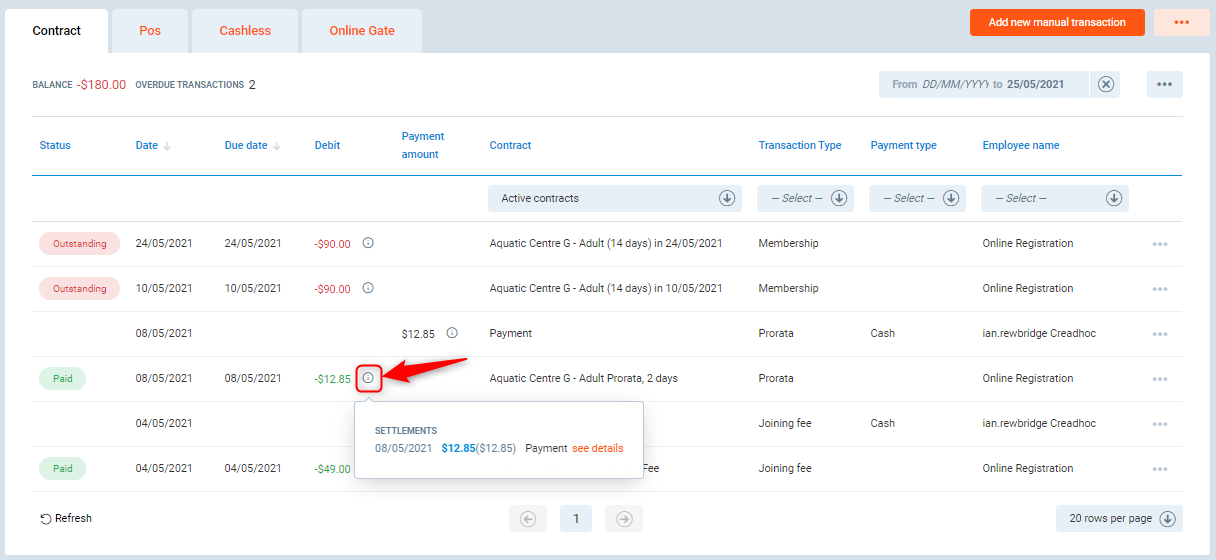The image size is (1216, 560).
Task: Click info icon on 10/05/2021 outstanding debit
Action: pyautogui.click(x=368, y=288)
